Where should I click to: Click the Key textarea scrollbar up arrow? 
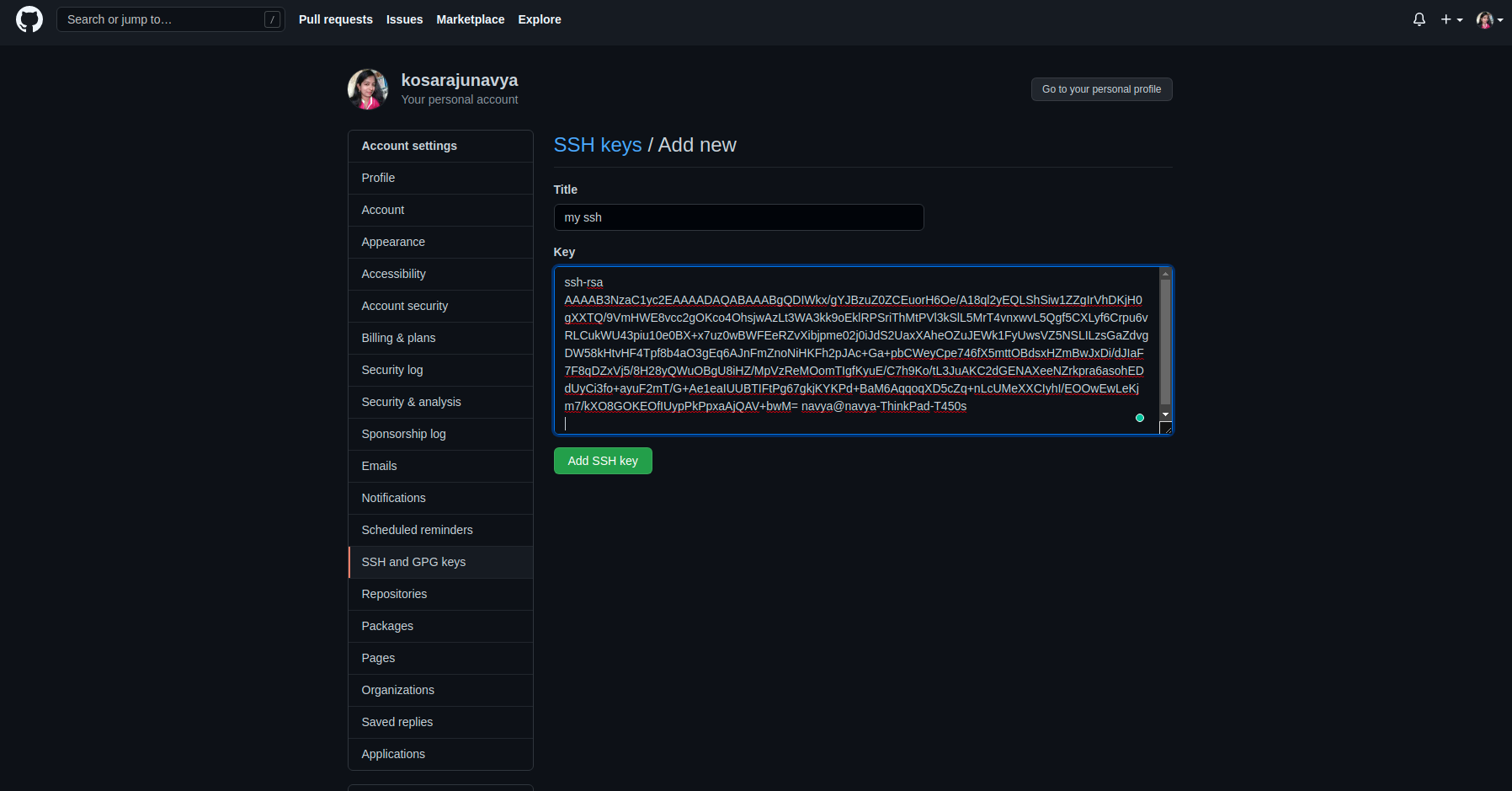[x=1165, y=274]
